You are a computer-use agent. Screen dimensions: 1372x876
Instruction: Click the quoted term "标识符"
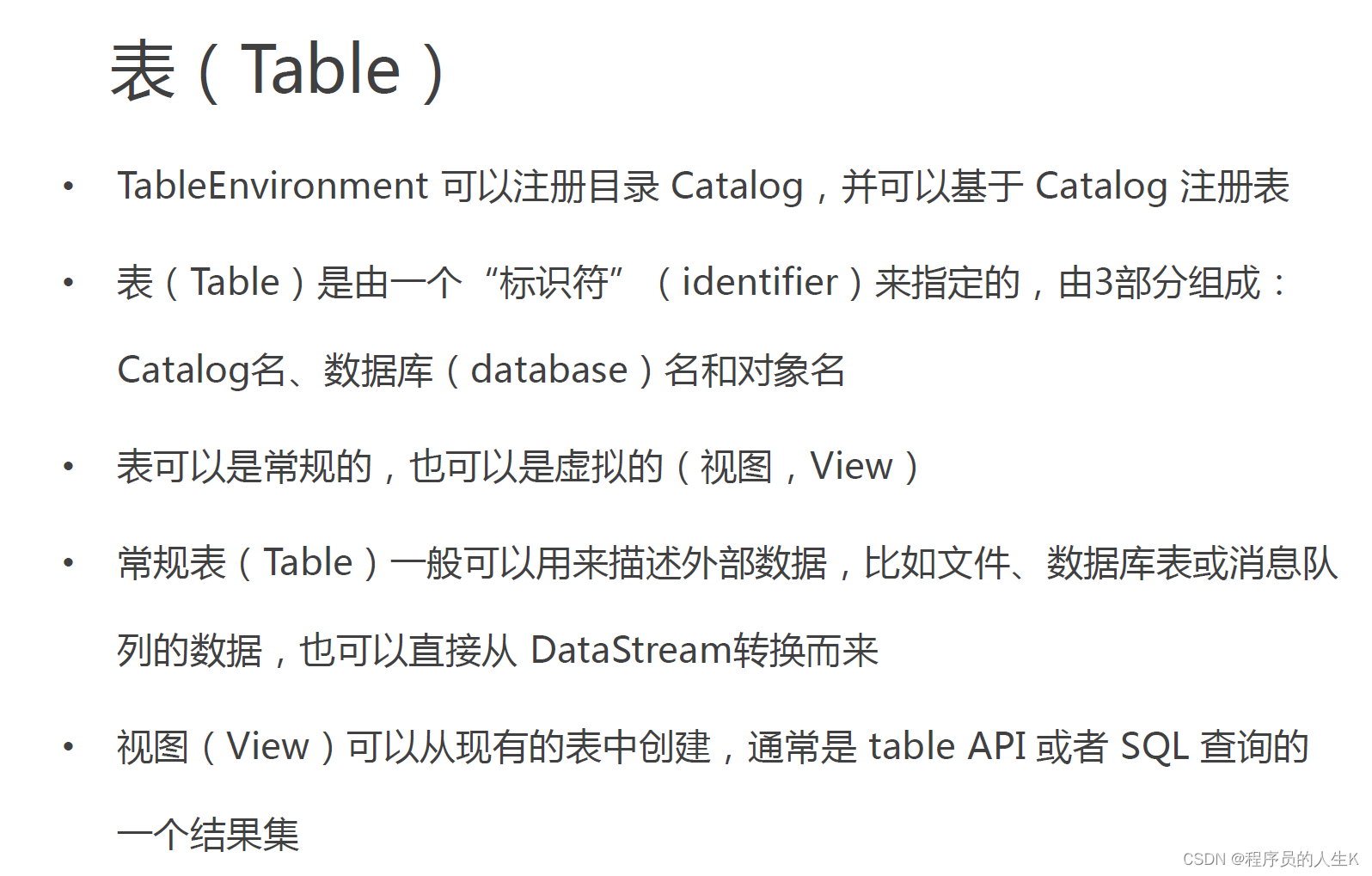pyautogui.click(x=553, y=283)
